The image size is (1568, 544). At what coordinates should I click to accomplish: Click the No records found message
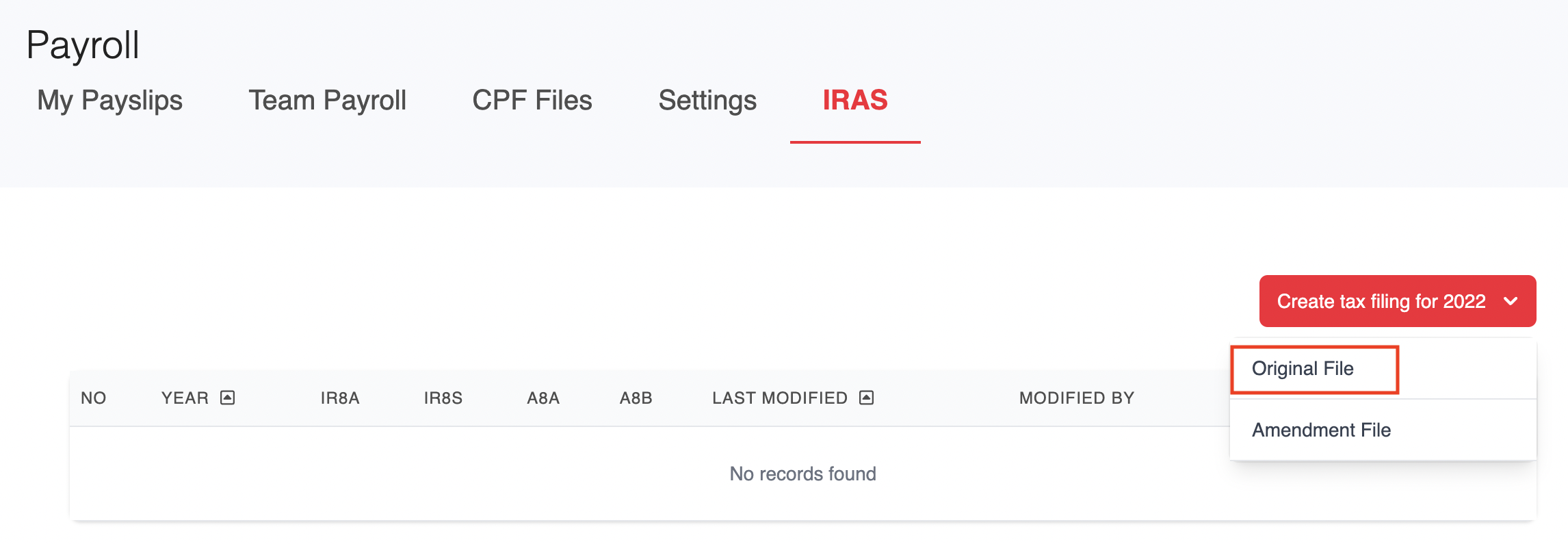[x=803, y=474]
